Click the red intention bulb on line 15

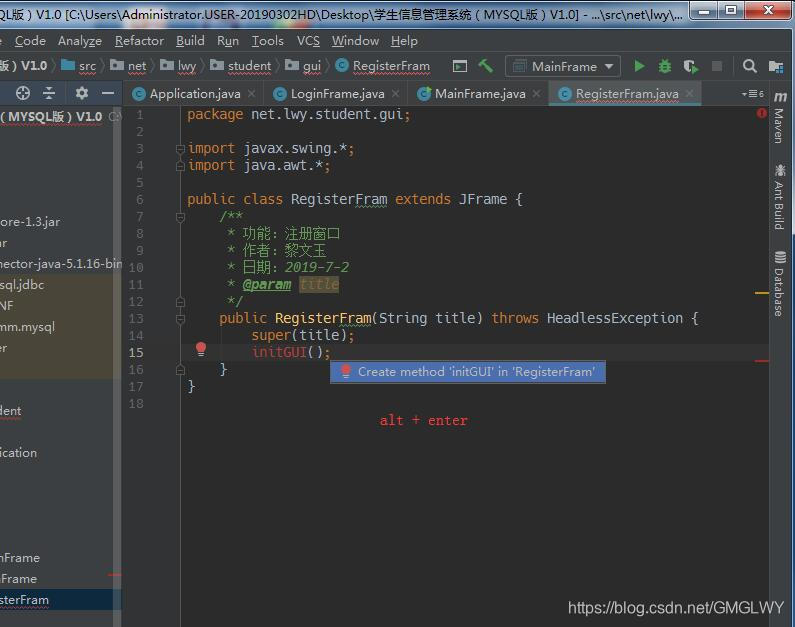point(201,349)
